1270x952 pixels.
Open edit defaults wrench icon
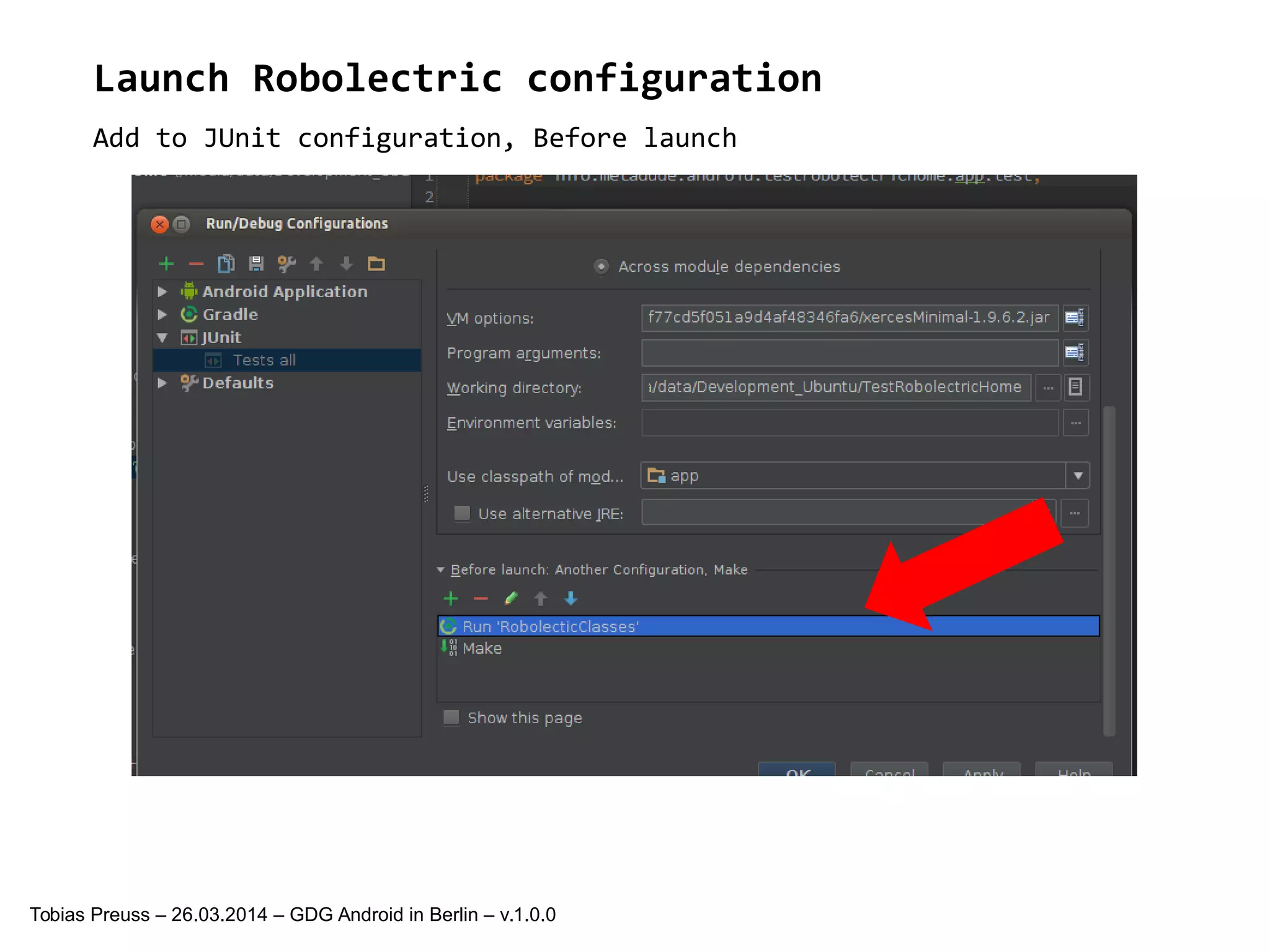click(x=286, y=264)
